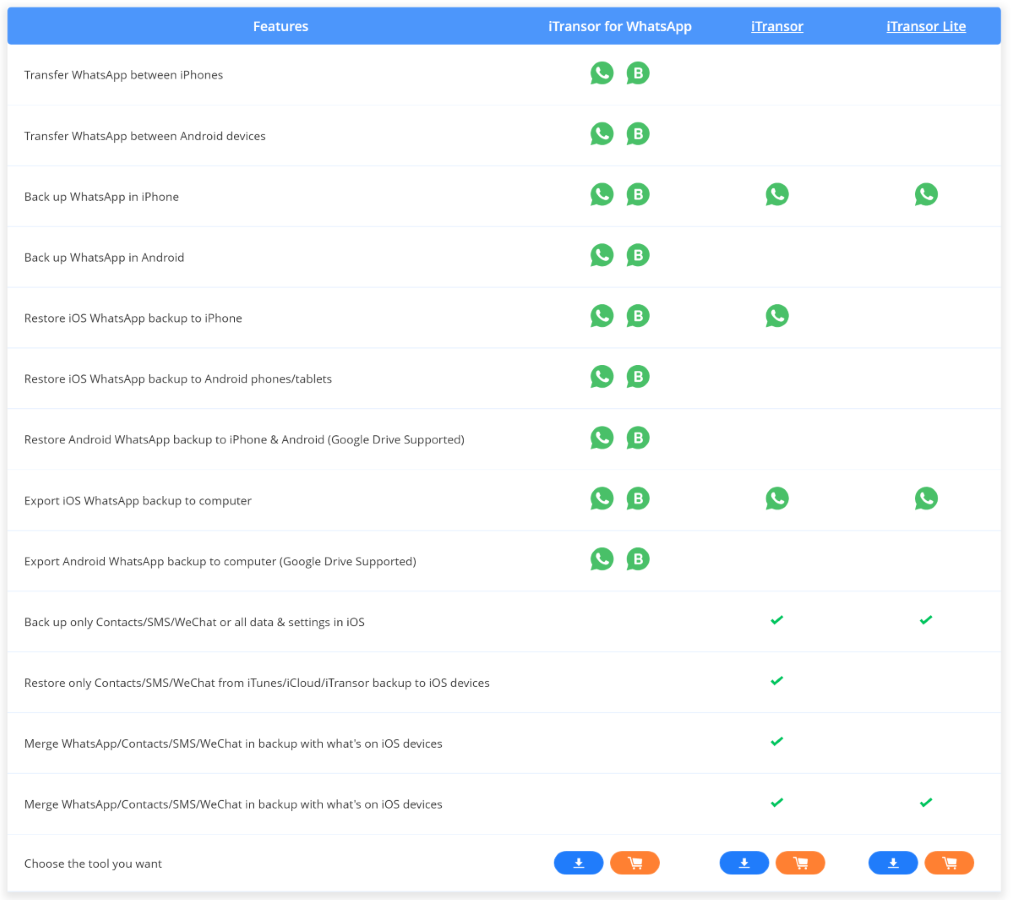Viewport: 1014px width, 900px height.
Task: Click 'Choose the tool you want' text
Action: [93, 864]
